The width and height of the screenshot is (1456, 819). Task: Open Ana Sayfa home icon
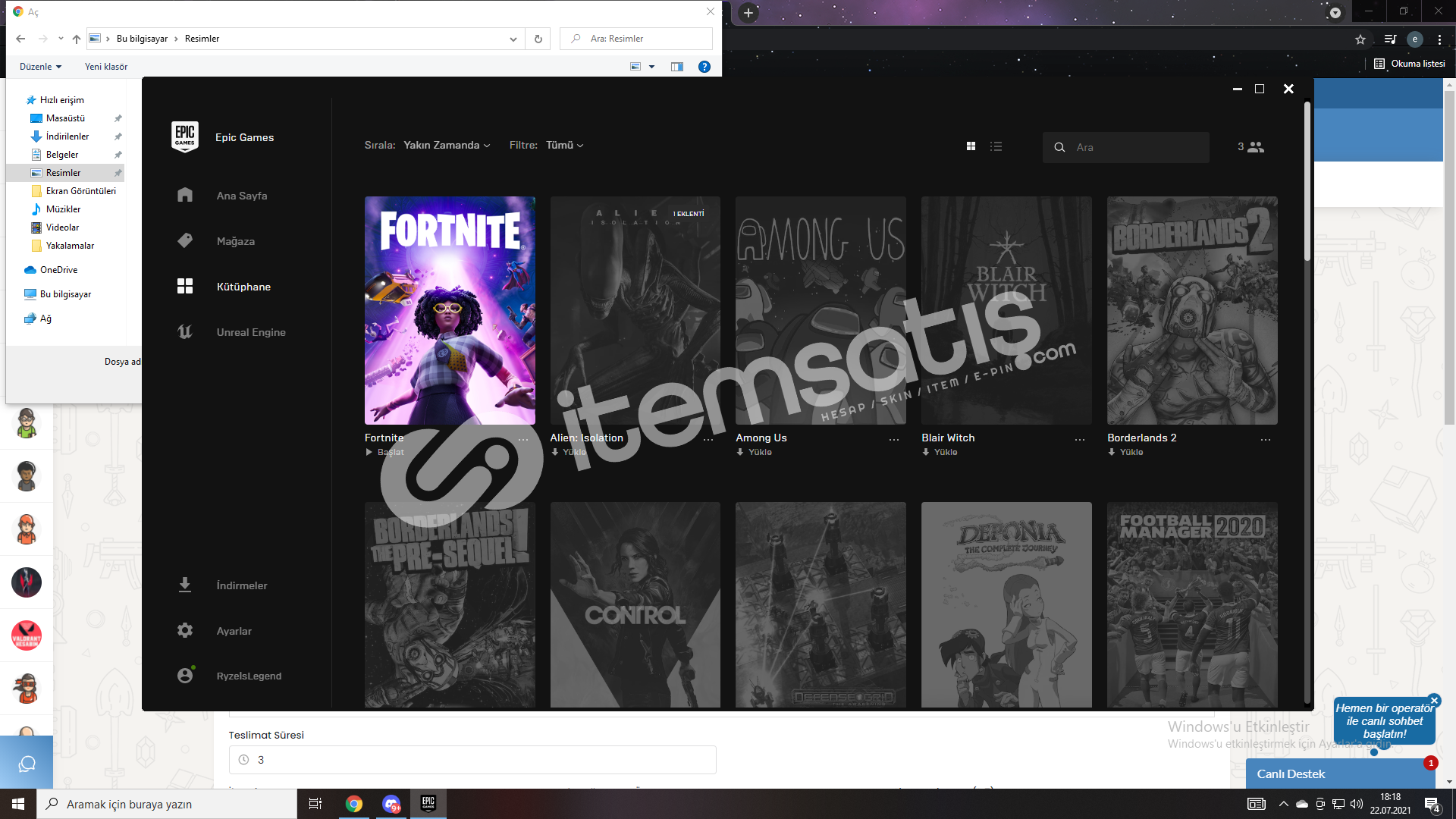185,195
